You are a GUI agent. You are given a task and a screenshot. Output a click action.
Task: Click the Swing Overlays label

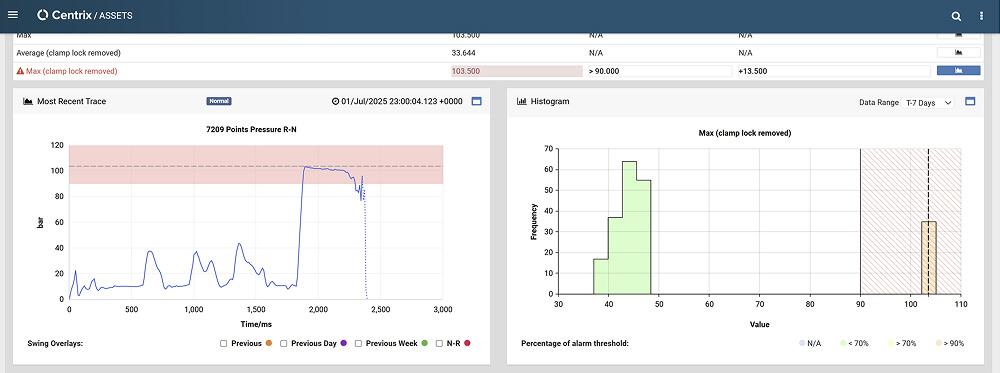55,343
